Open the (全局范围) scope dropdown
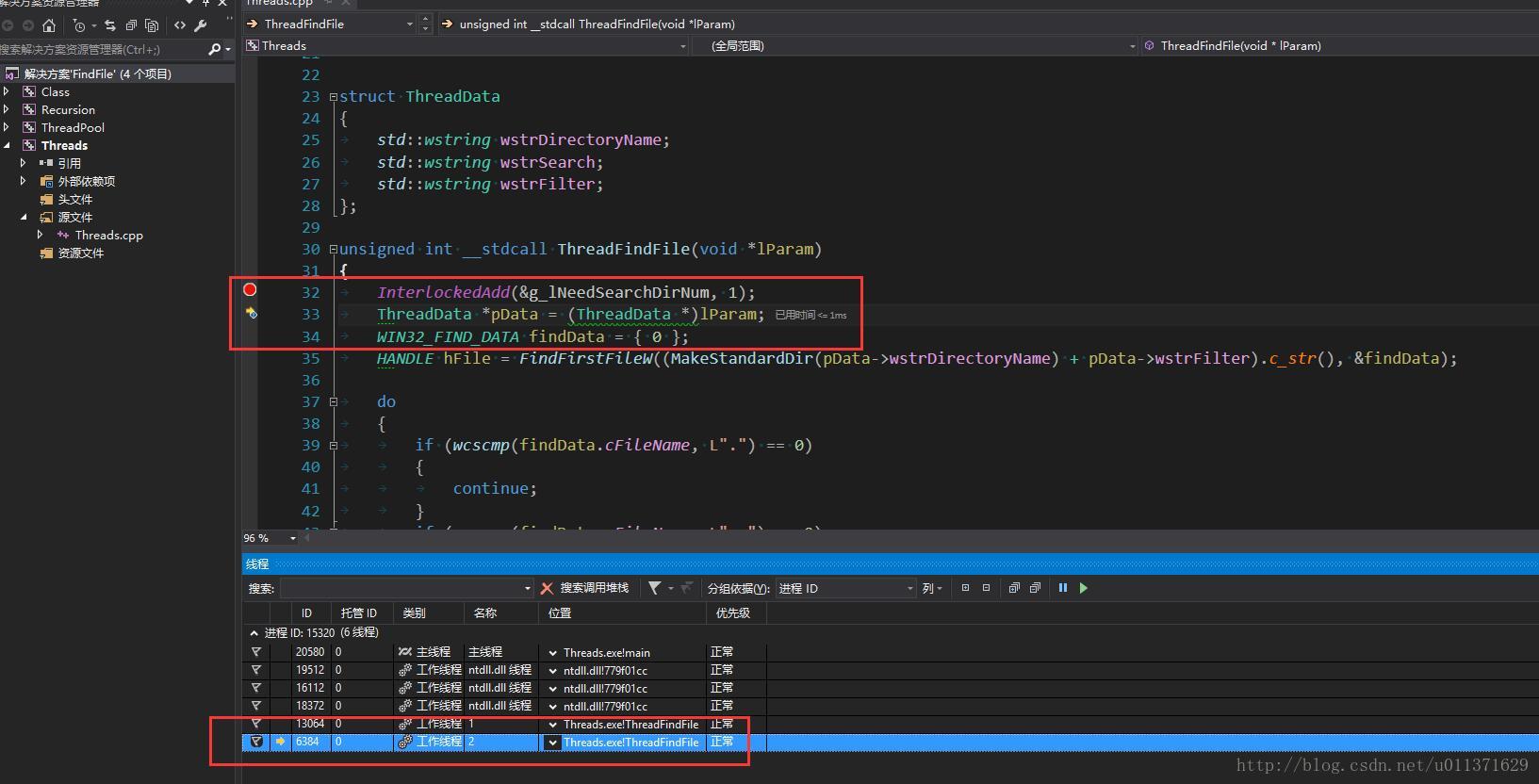The image size is (1539, 784). [x=1133, y=45]
